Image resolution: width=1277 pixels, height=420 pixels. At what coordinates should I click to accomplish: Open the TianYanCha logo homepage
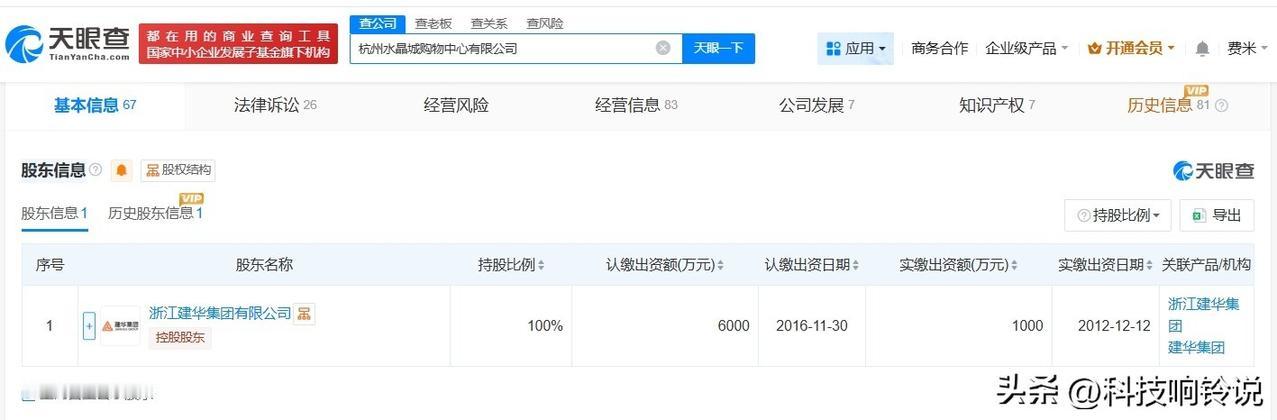(68, 42)
